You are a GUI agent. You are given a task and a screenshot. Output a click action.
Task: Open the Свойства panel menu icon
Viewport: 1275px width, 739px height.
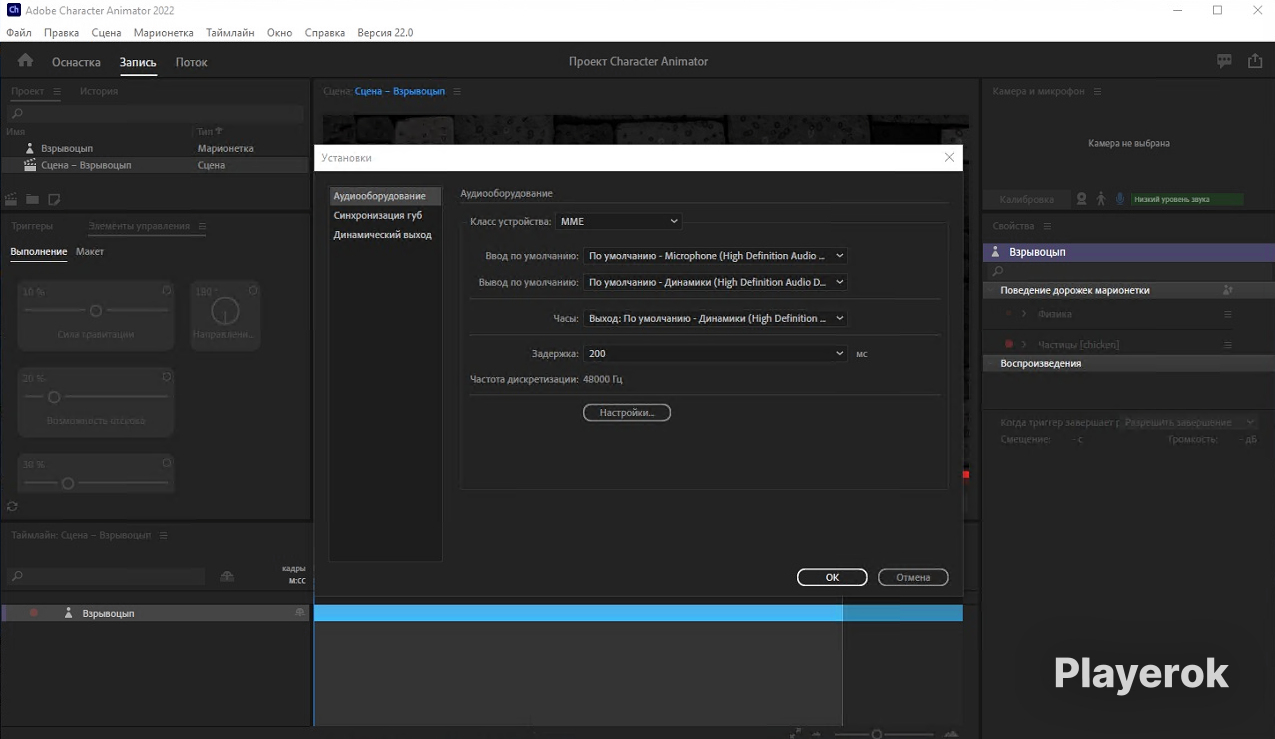coord(1047,226)
